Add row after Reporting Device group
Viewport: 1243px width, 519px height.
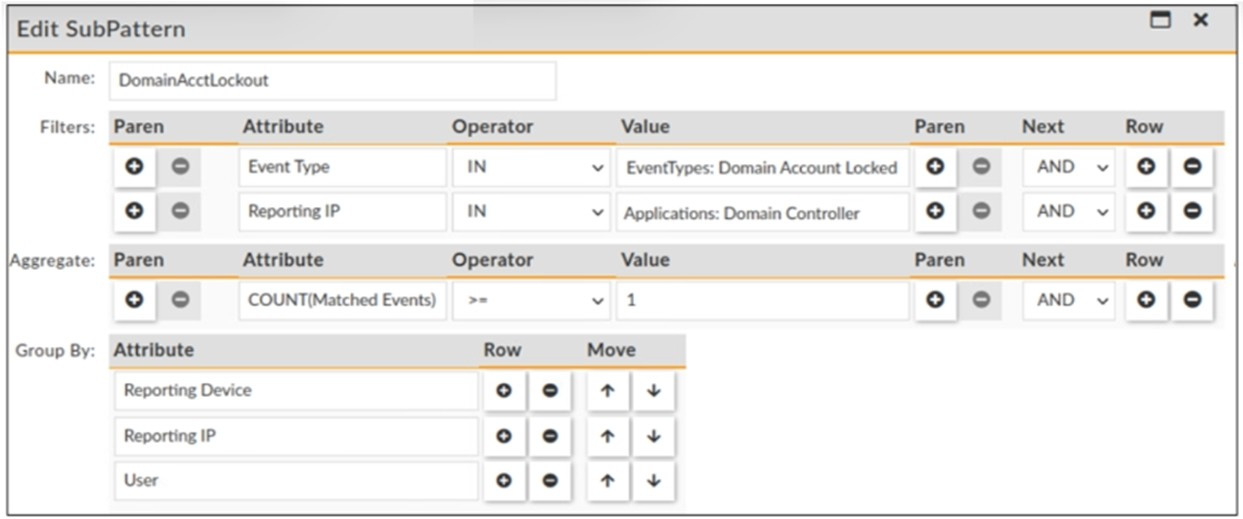click(504, 391)
